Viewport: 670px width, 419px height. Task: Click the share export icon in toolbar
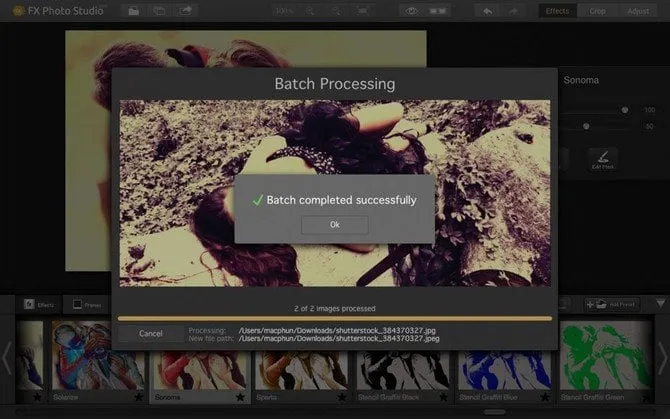186,11
